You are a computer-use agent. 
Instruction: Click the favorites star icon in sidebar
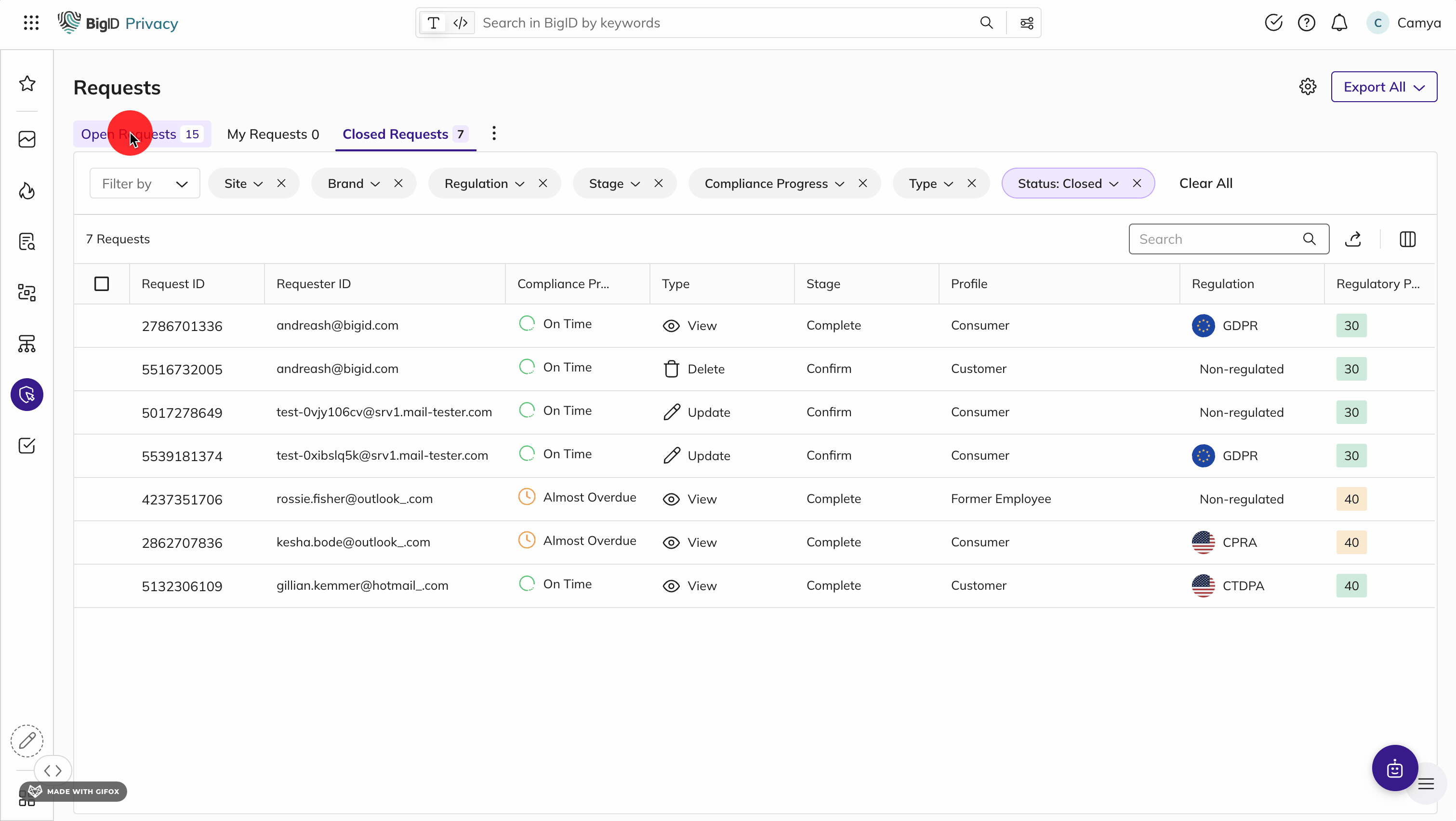[27, 83]
